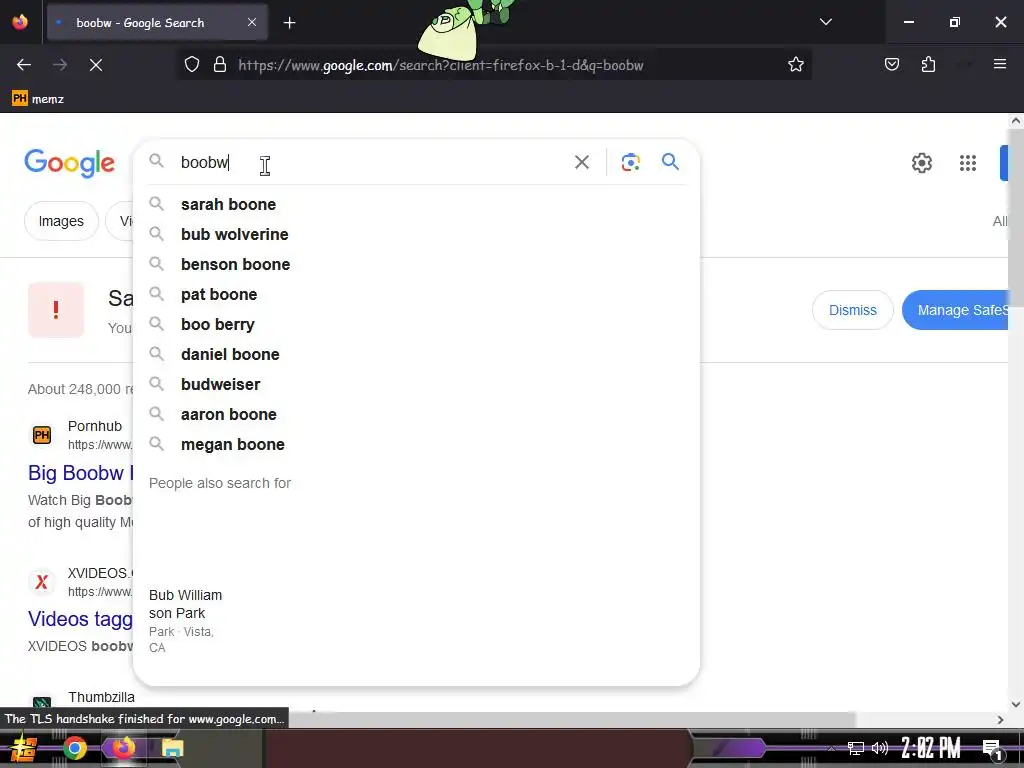Open the notification center icon
The height and width of the screenshot is (768, 1024).
coord(992,749)
